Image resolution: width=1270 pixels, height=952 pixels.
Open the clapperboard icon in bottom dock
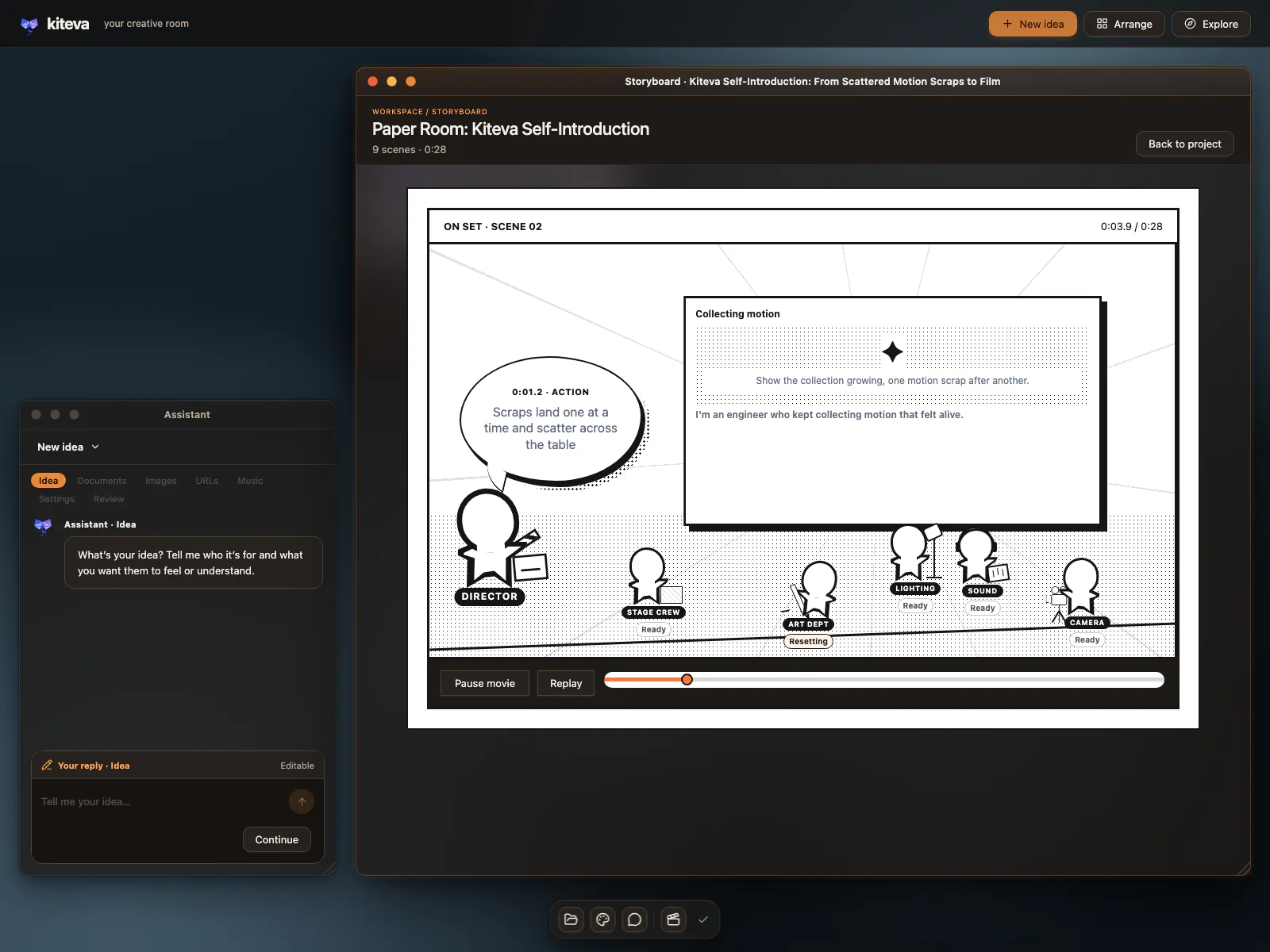pos(673,919)
